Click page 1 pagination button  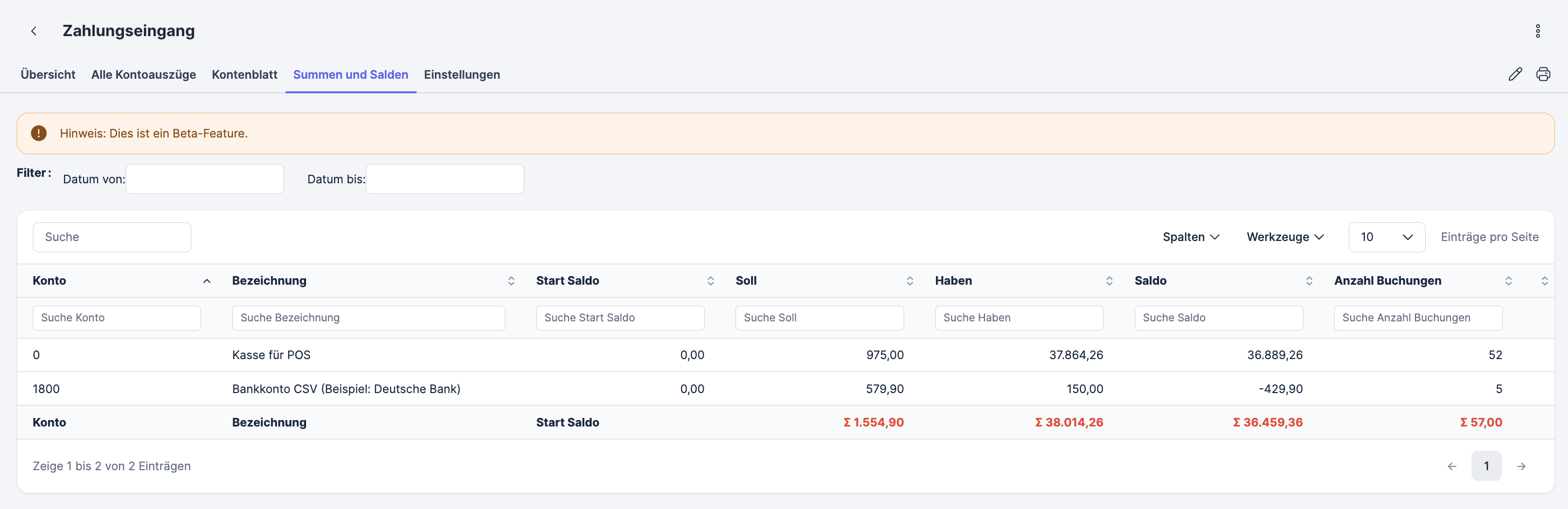pyautogui.click(x=1486, y=466)
